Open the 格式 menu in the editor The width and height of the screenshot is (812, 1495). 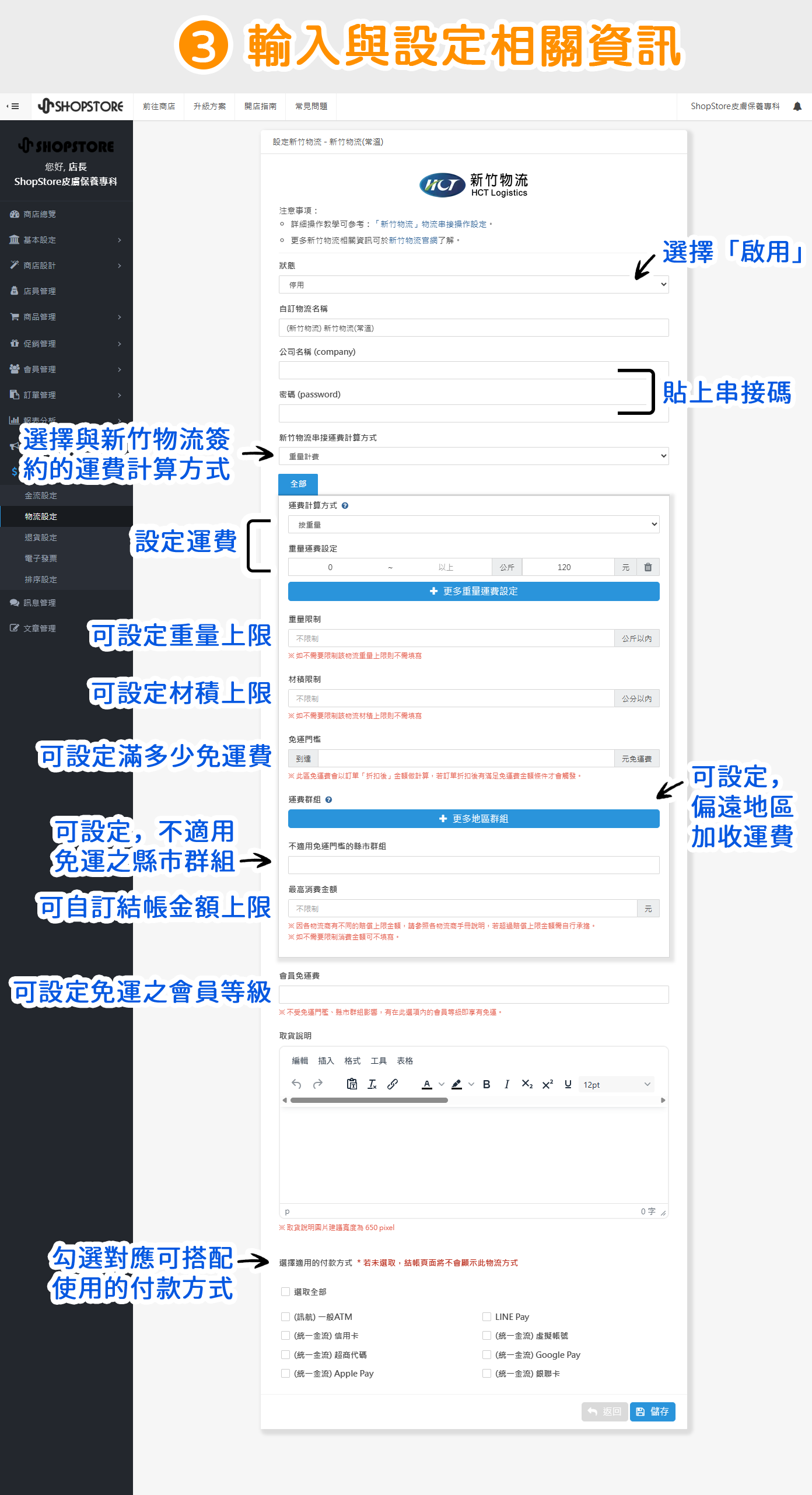pos(352,1060)
